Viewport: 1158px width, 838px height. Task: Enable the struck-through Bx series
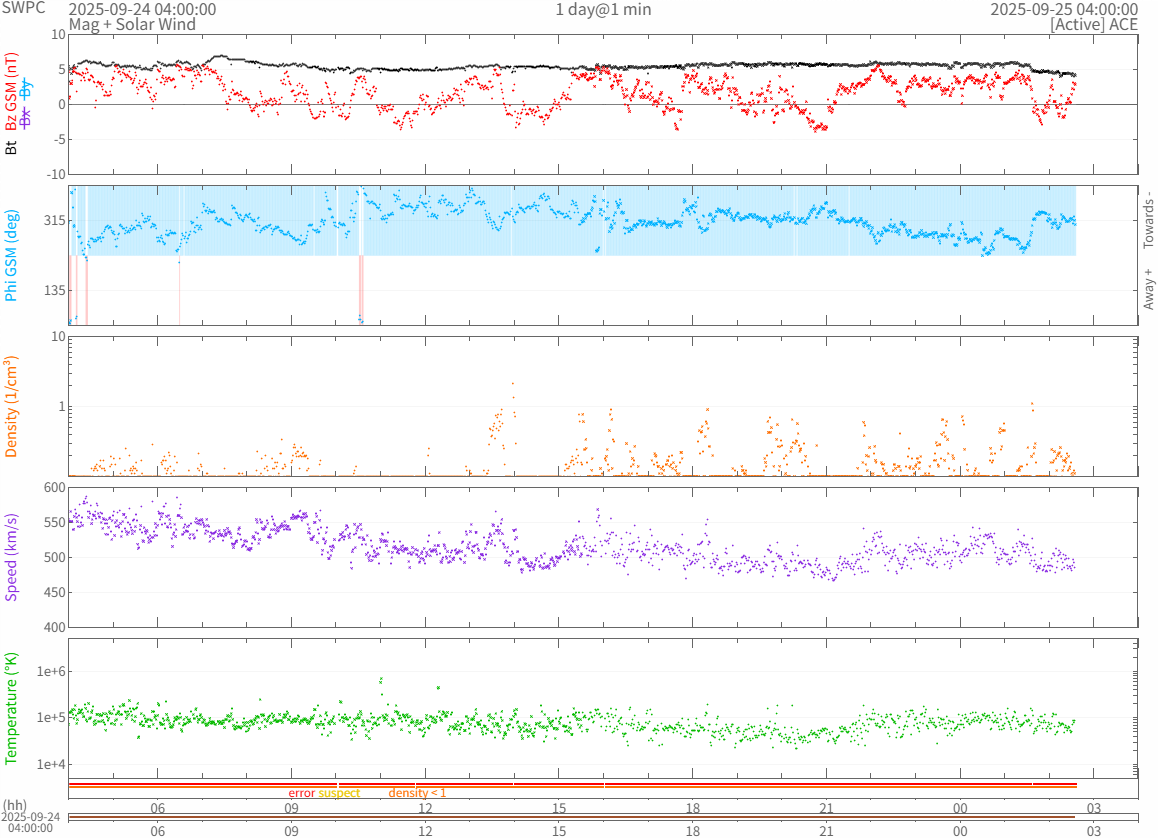(x=27, y=116)
